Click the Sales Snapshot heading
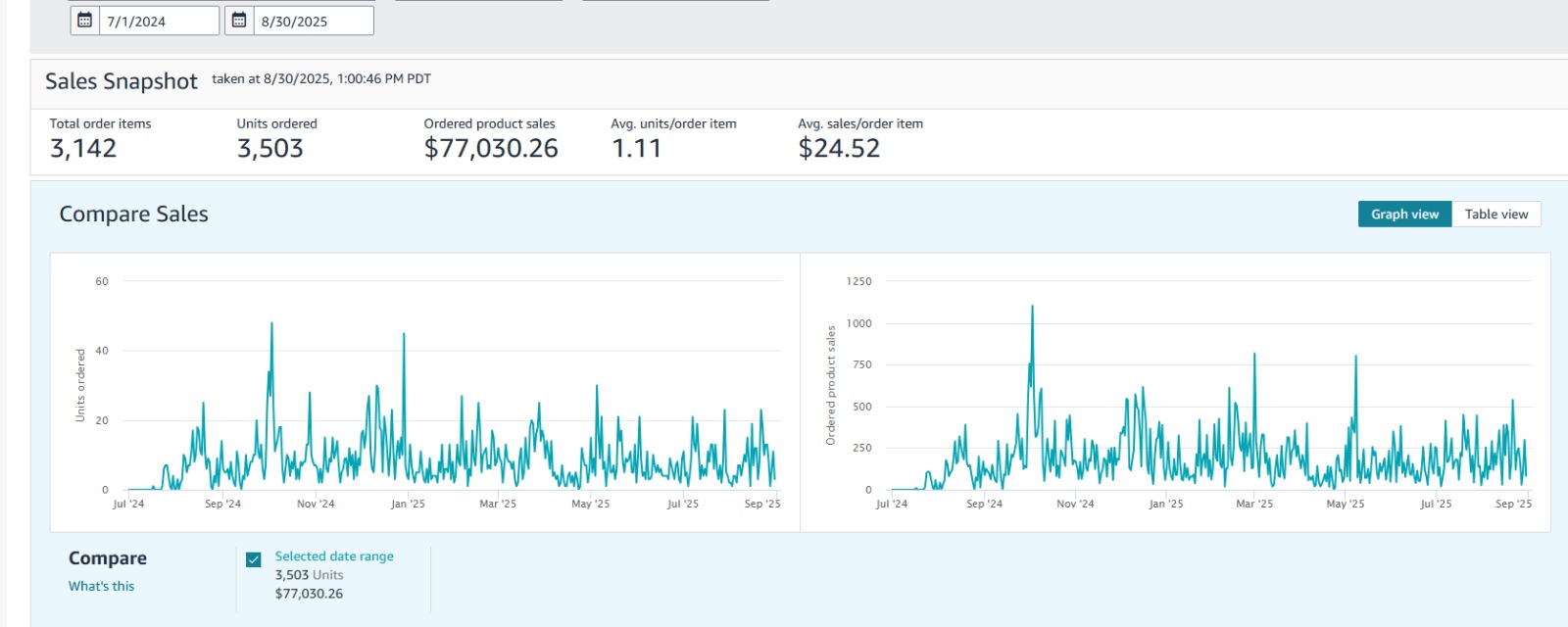 point(122,81)
